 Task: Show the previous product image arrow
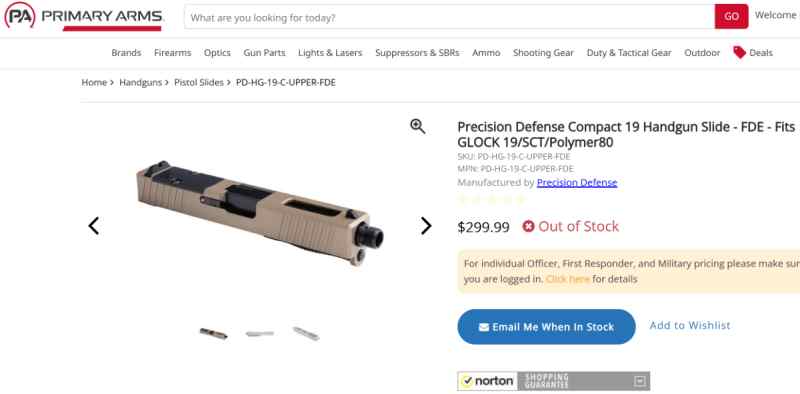(93, 226)
